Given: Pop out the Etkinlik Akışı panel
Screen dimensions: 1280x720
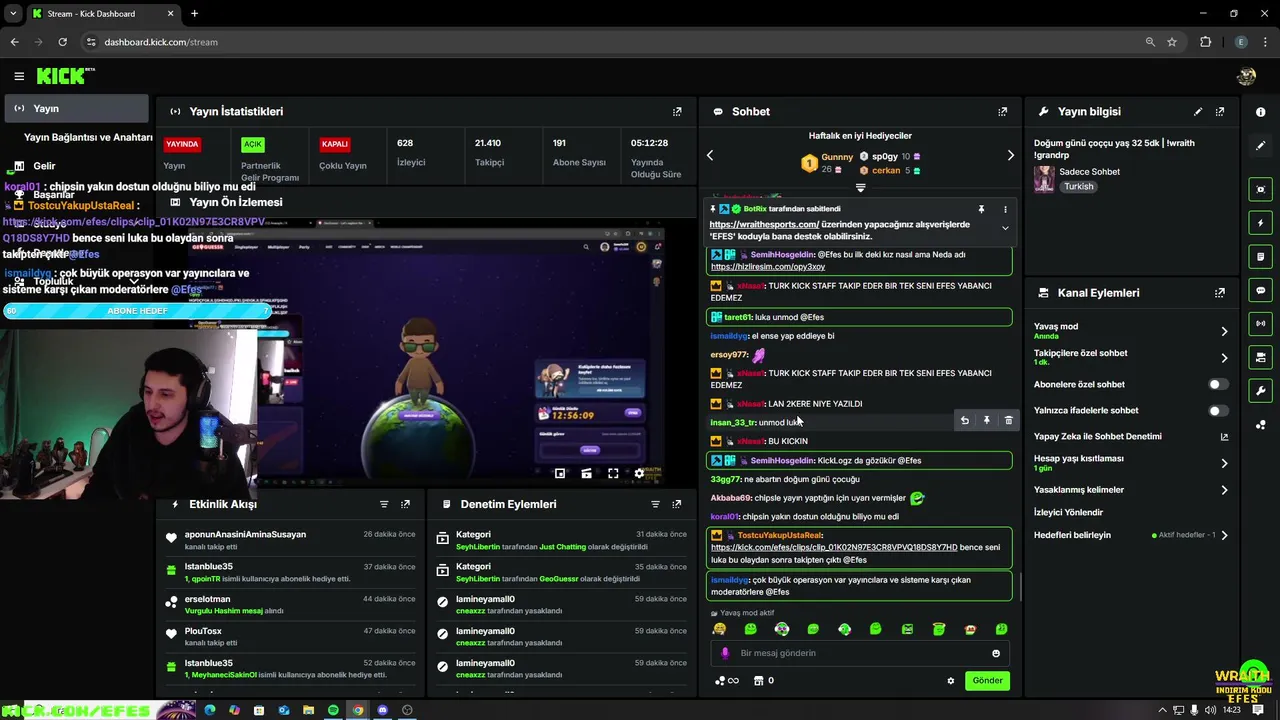Looking at the screenshot, I should click(405, 504).
